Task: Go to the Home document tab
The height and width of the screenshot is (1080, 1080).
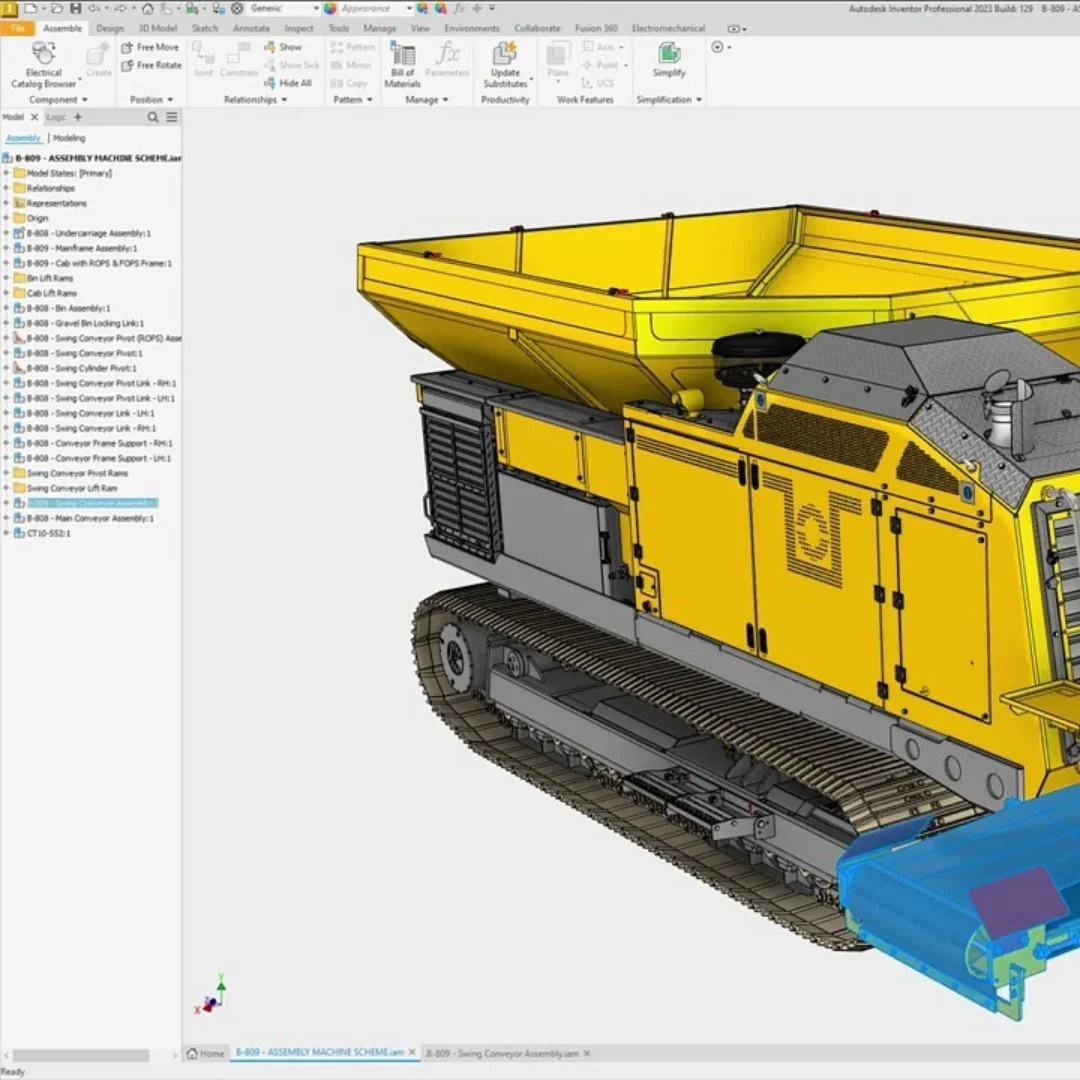Action: (x=206, y=1053)
